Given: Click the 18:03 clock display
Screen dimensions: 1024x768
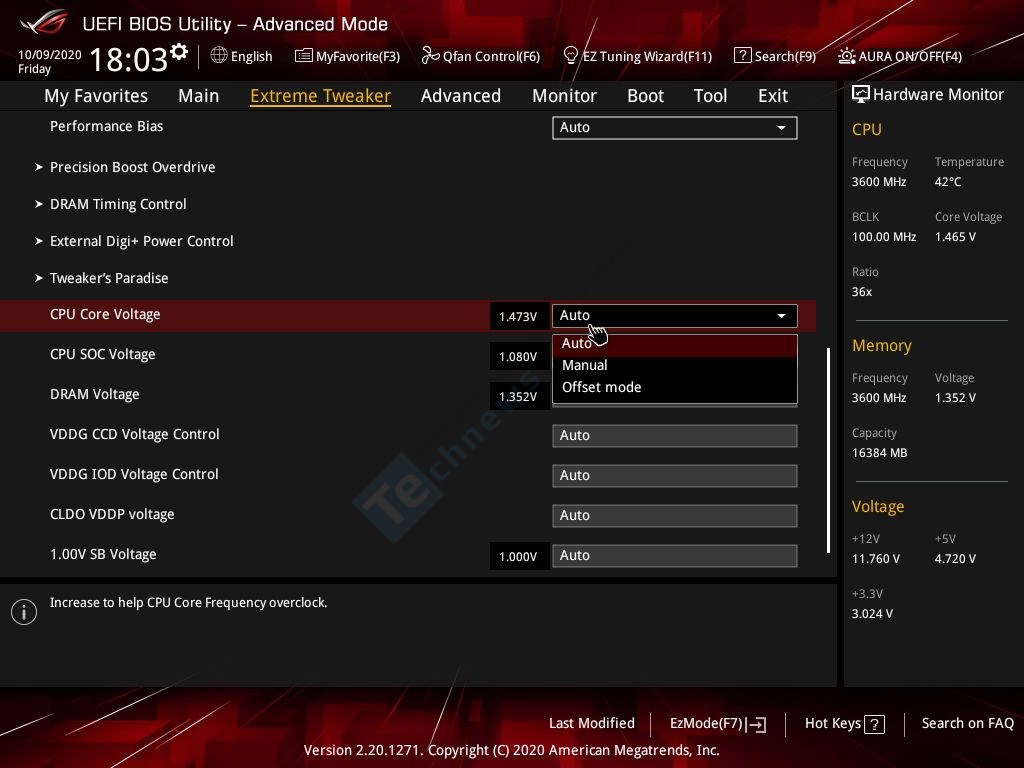Looking at the screenshot, I should coord(129,59).
